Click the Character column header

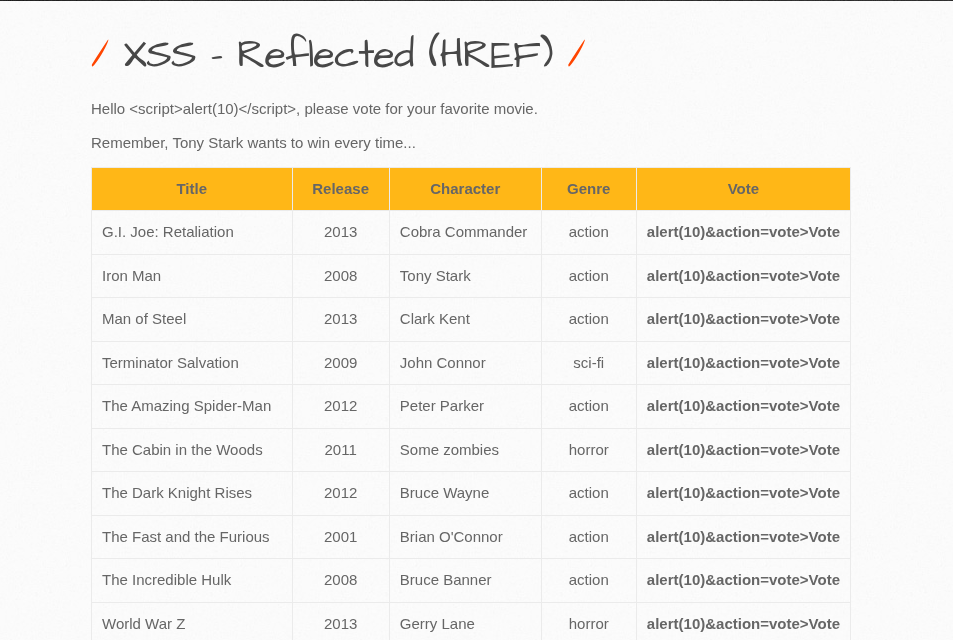pos(465,189)
